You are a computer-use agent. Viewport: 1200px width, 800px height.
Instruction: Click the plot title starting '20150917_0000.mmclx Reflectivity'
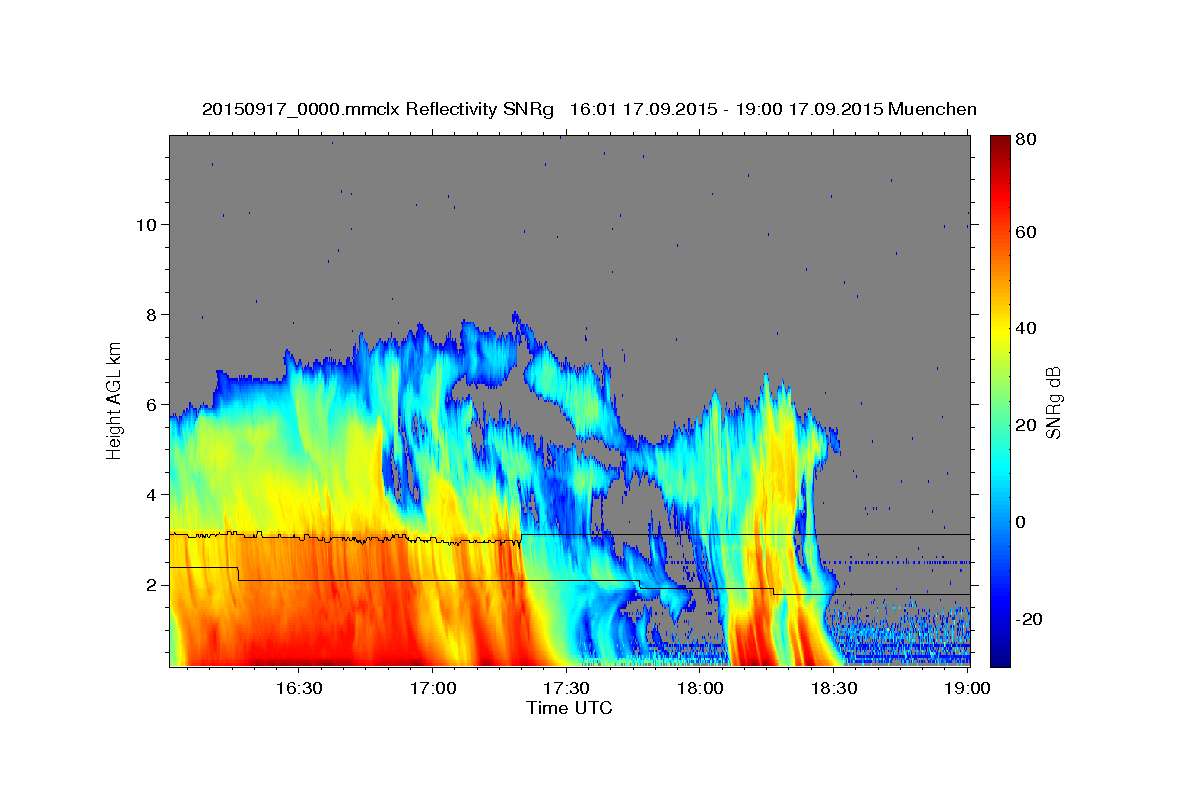click(589, 109)
